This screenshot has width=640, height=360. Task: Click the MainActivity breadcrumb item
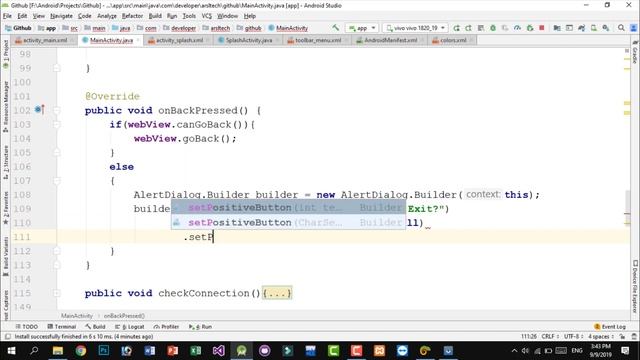[x=288, y=28]
